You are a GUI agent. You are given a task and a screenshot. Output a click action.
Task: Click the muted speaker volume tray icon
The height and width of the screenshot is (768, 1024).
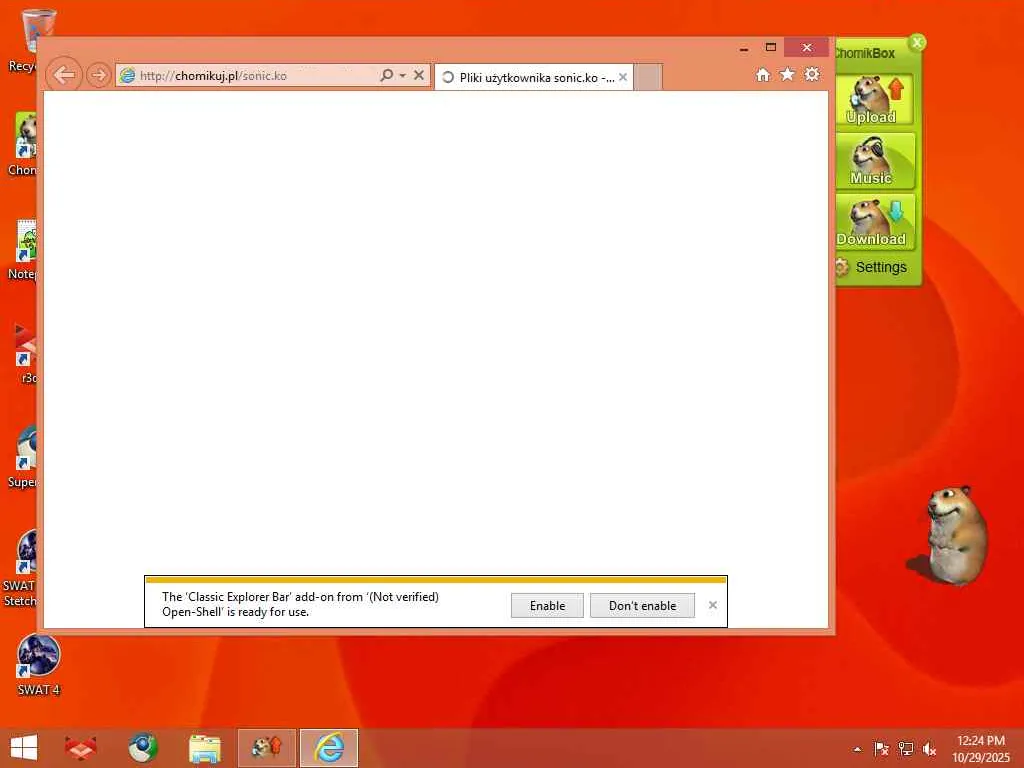929,749
